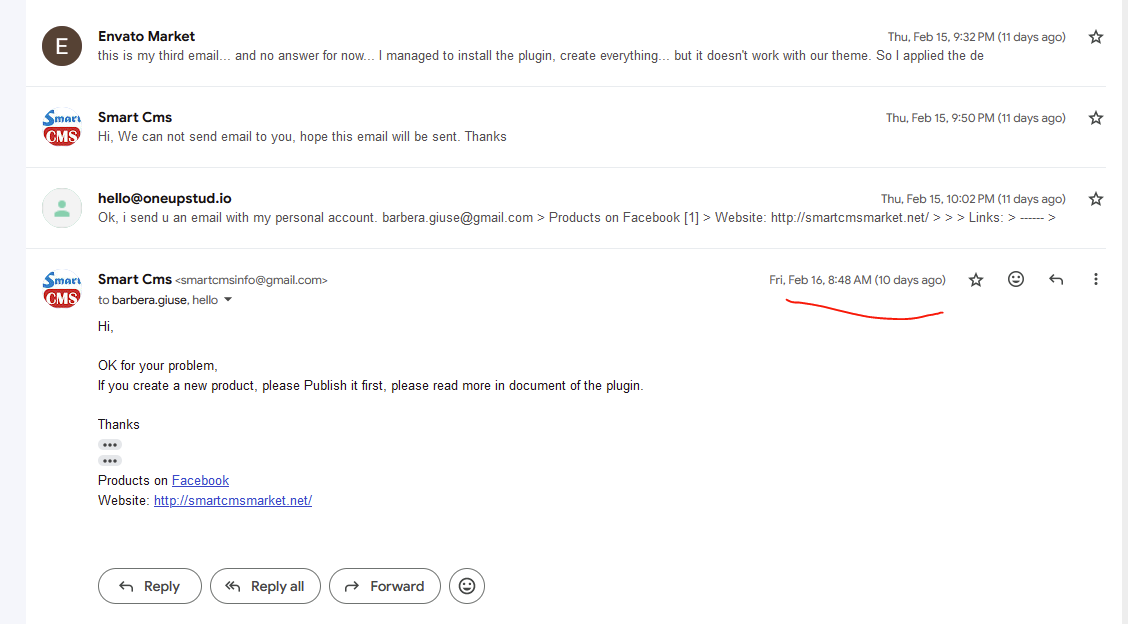This screenshot has height=624, width=1128.
Task: Open the Envato Market avatar
Action: 62,46
